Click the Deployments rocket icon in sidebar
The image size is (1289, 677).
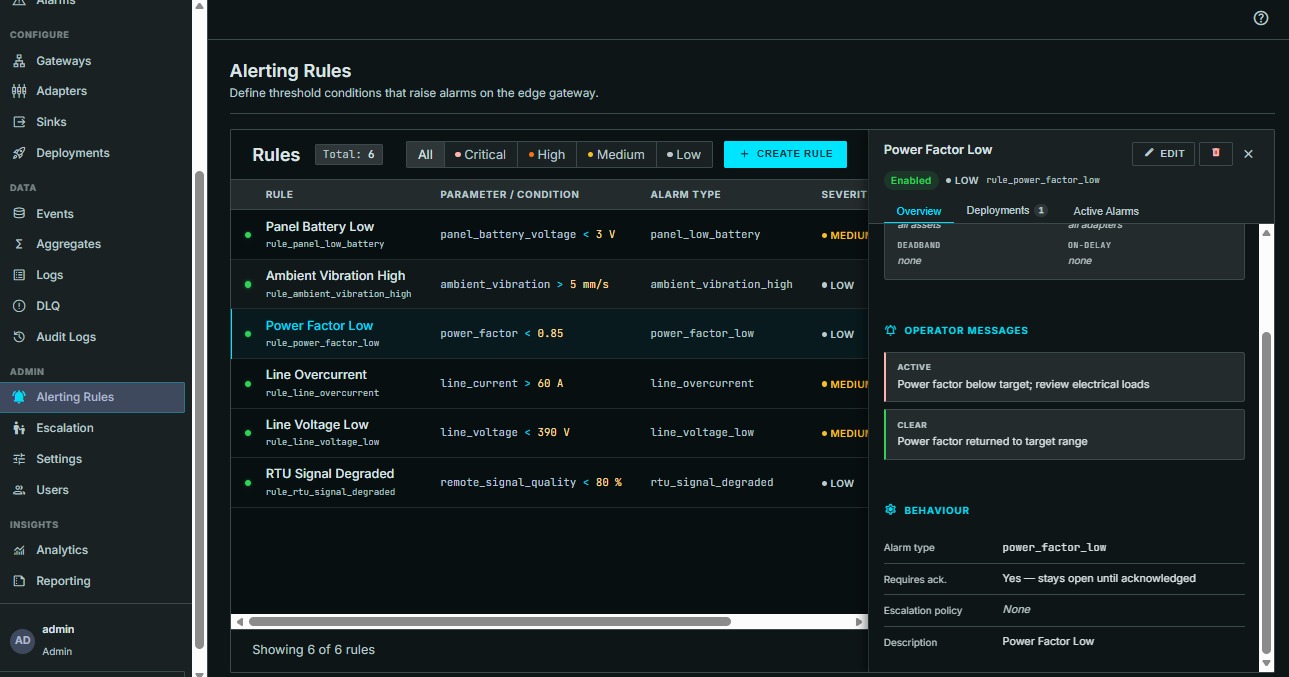coord(19,153)
